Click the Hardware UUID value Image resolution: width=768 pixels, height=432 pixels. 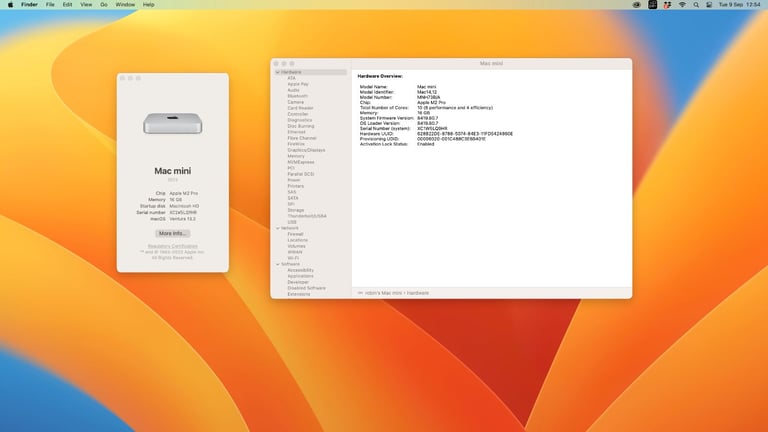(x=465, y=134)
